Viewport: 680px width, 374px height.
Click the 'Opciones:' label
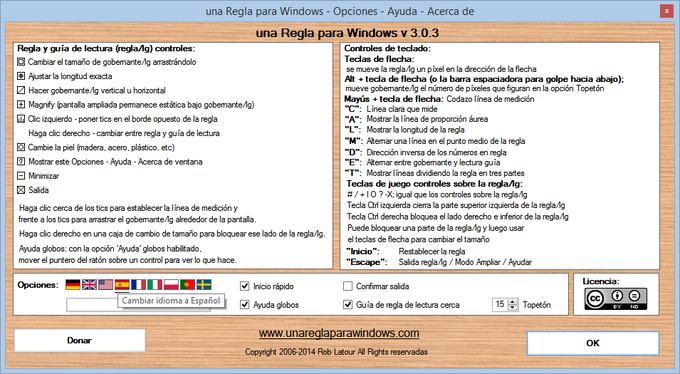point(38,285)
